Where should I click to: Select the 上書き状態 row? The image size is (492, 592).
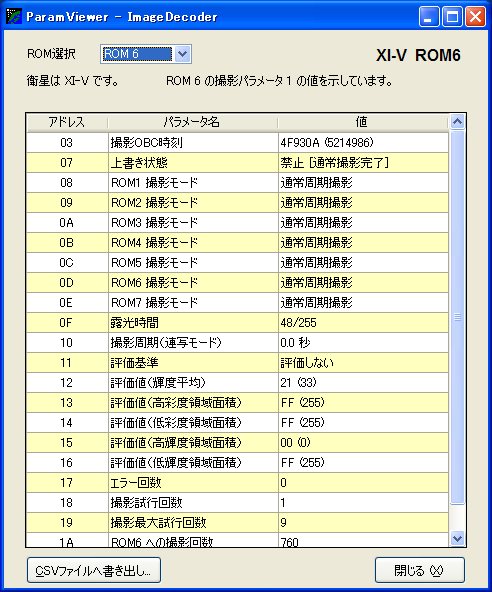[238, 163]
